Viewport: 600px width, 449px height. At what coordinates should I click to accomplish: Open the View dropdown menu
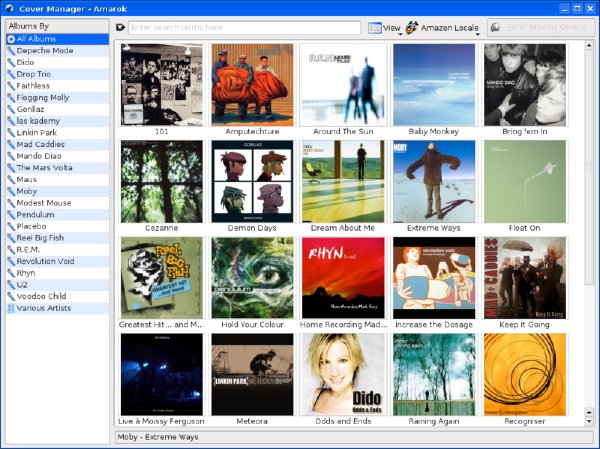[x=385, y=28]
